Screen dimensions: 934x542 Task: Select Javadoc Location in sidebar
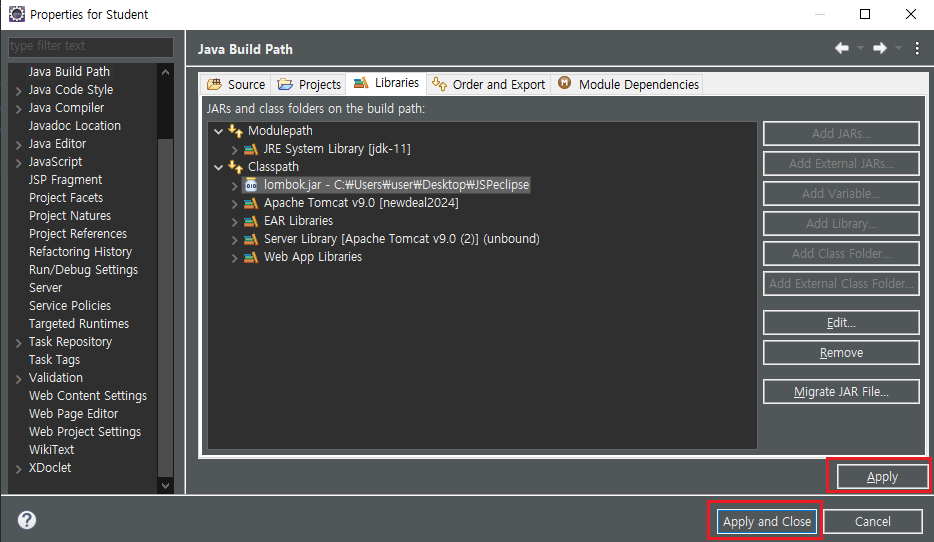tap(74, 126)
